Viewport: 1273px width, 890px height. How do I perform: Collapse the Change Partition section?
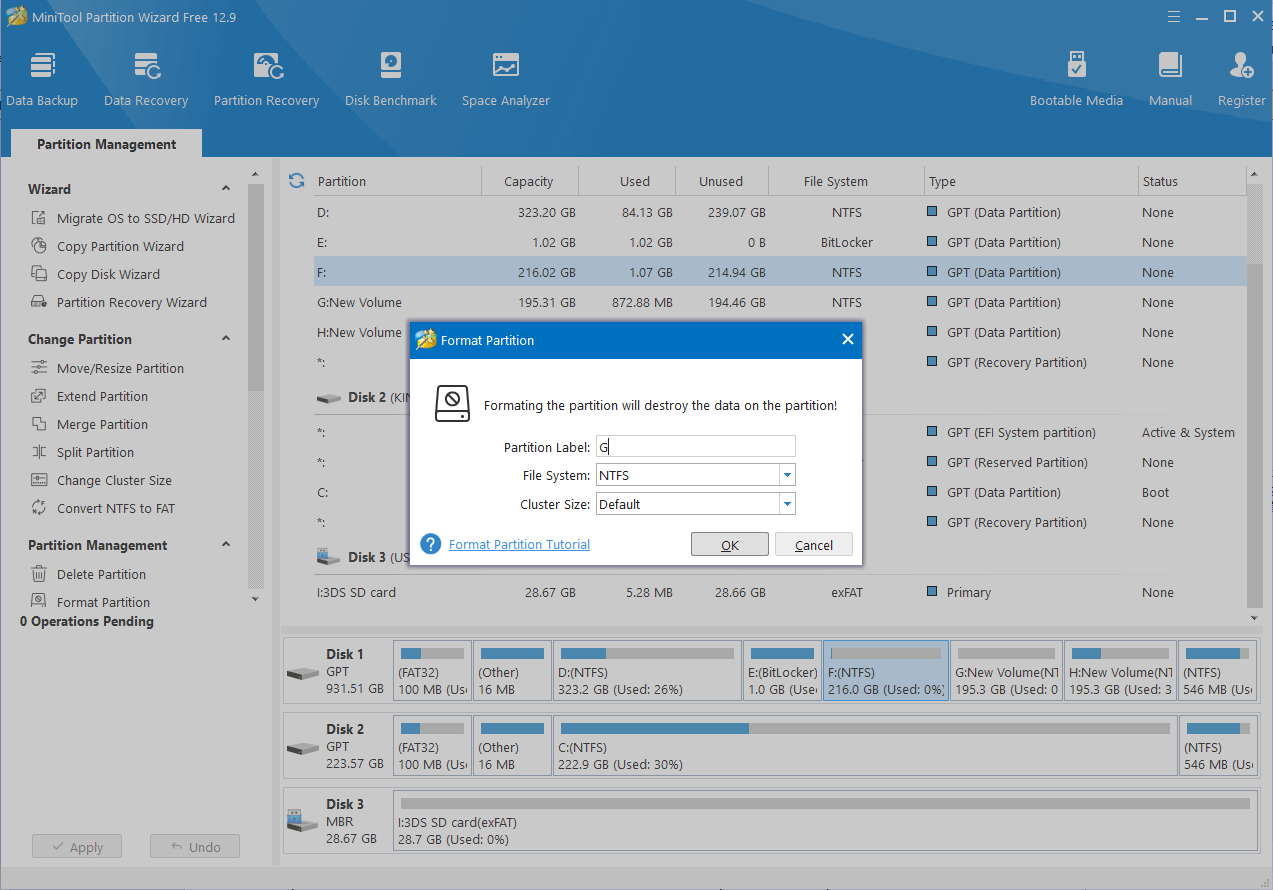(x=226, y=339)
